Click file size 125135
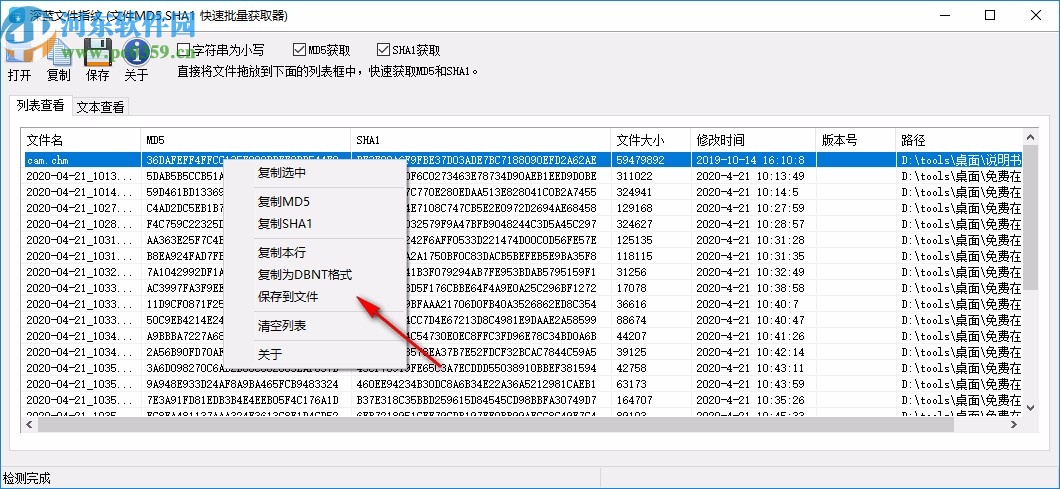 click(635, 240)
